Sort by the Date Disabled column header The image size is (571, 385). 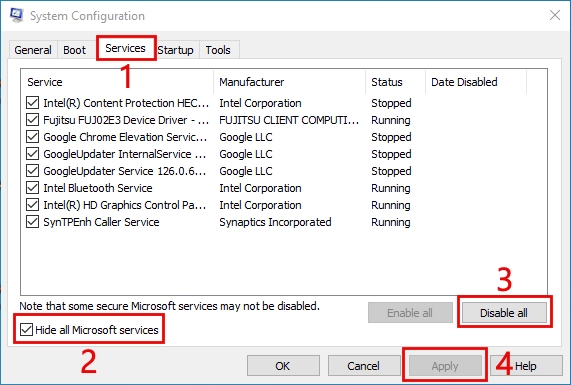pos(476,82)
